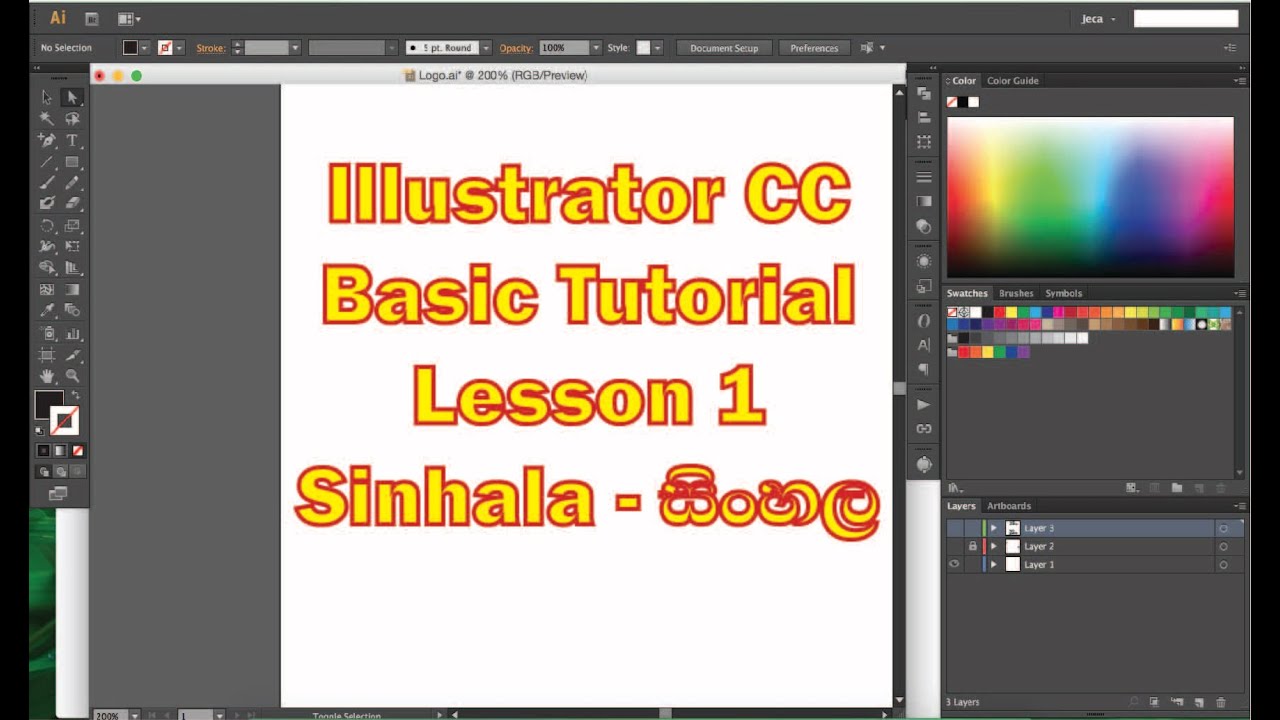Click the orange Stroke label link
The height and width of the screenshot is (720, 1280).
click(210, 48)
